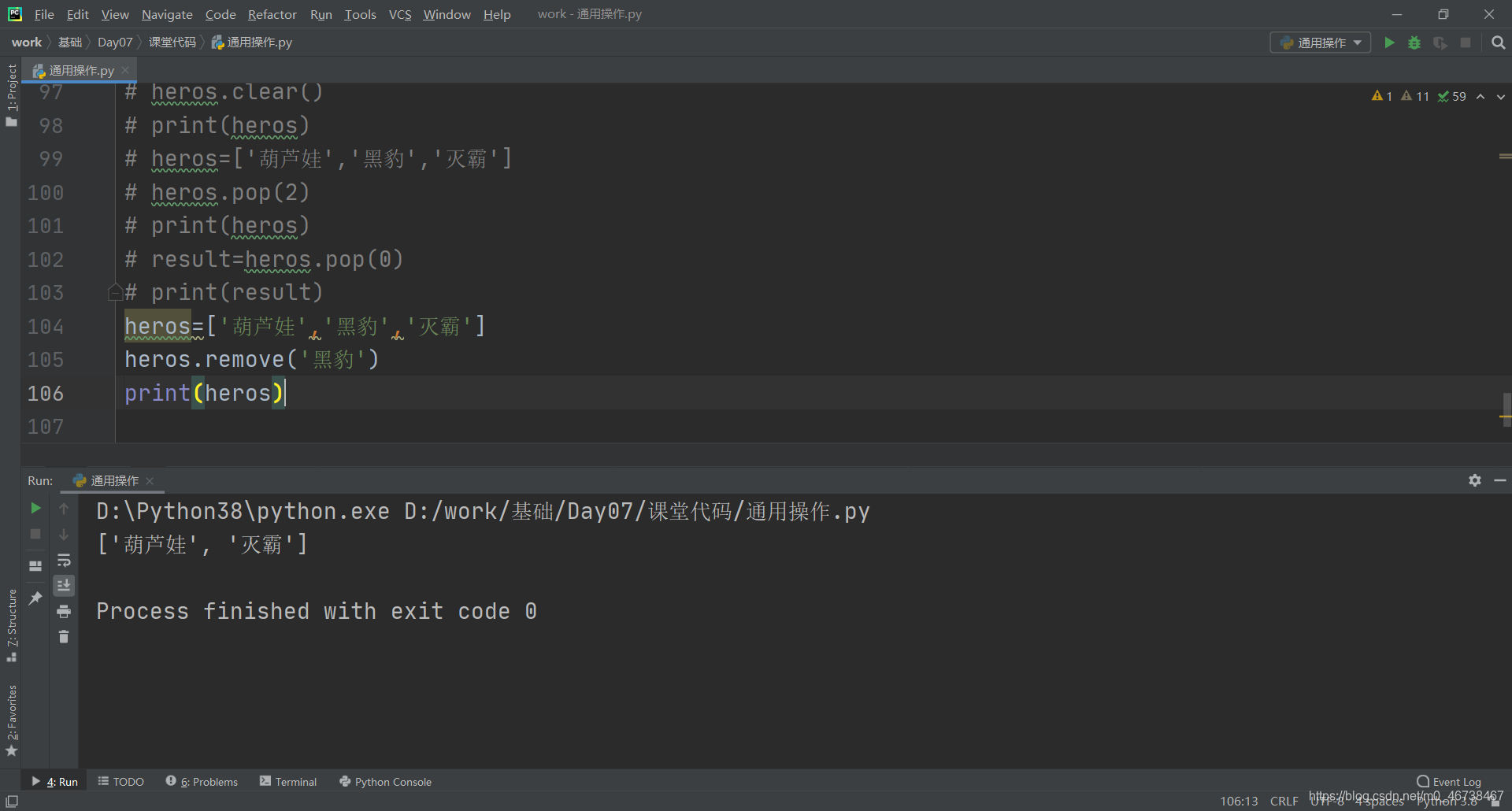Click the 106:13 cursor position indicator
Screen dimensions: 1512x811
click(1239, 801)
